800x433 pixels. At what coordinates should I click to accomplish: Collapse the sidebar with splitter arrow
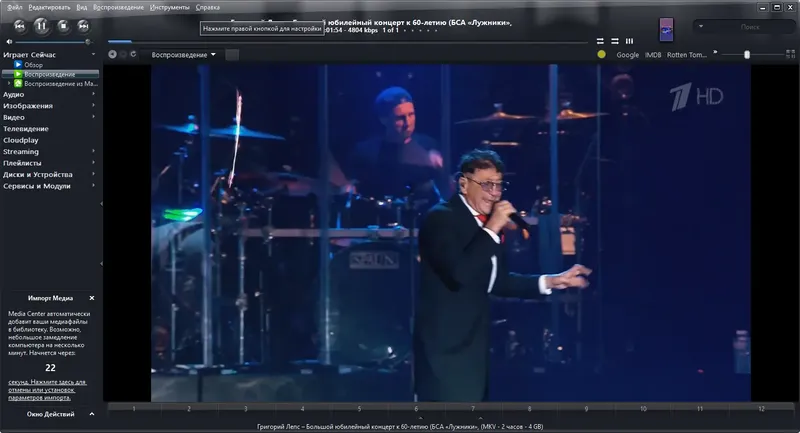(x=102, y=204)
